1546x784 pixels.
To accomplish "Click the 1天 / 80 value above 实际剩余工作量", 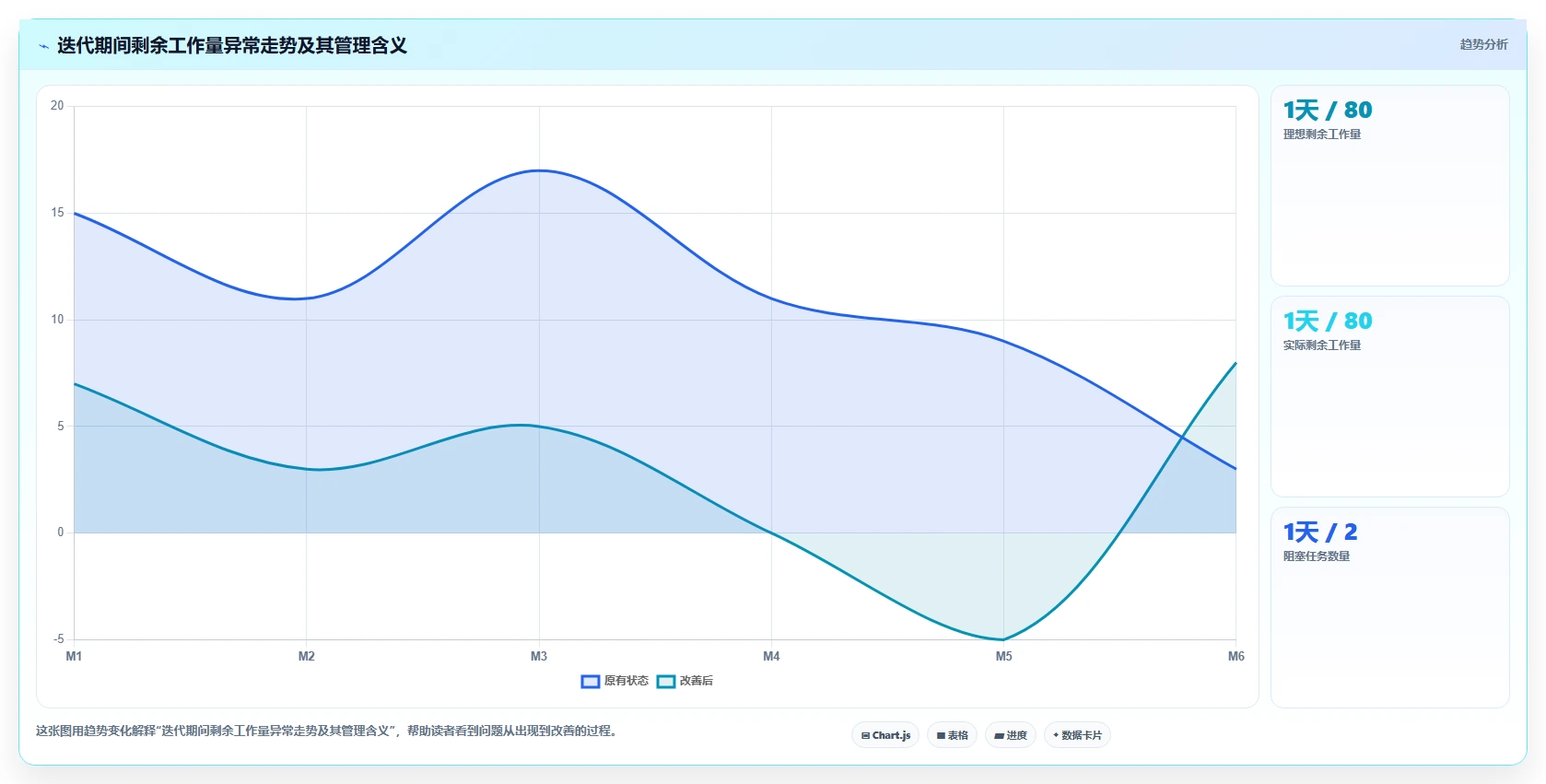I will (1328, 321).
